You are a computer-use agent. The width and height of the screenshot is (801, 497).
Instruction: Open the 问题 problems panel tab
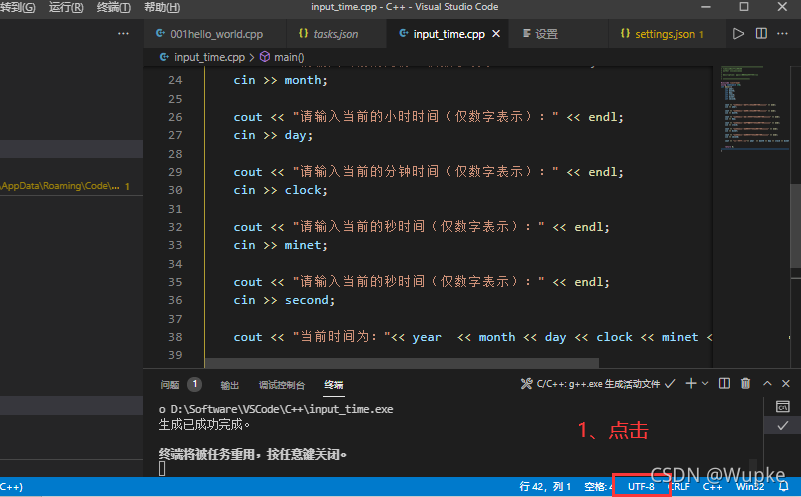tap(170, 385)
